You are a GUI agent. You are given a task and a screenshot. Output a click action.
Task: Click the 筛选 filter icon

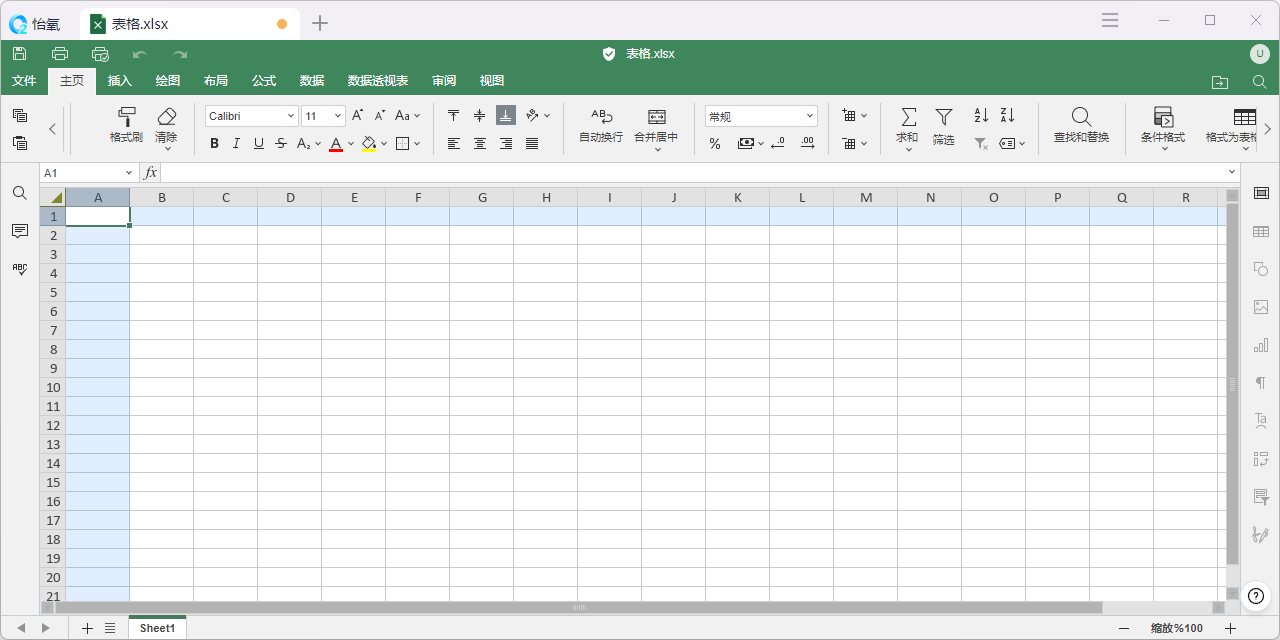tap(944, 126)
